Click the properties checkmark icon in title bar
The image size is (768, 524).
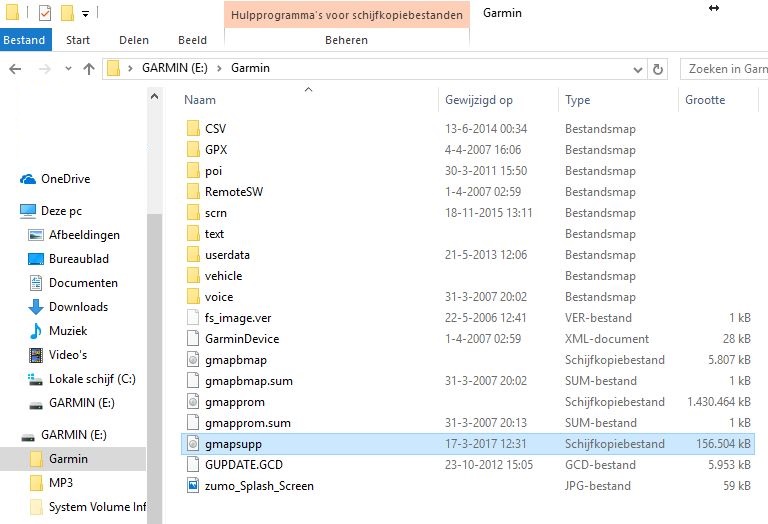pyautogui.click(x=45, y=13)
